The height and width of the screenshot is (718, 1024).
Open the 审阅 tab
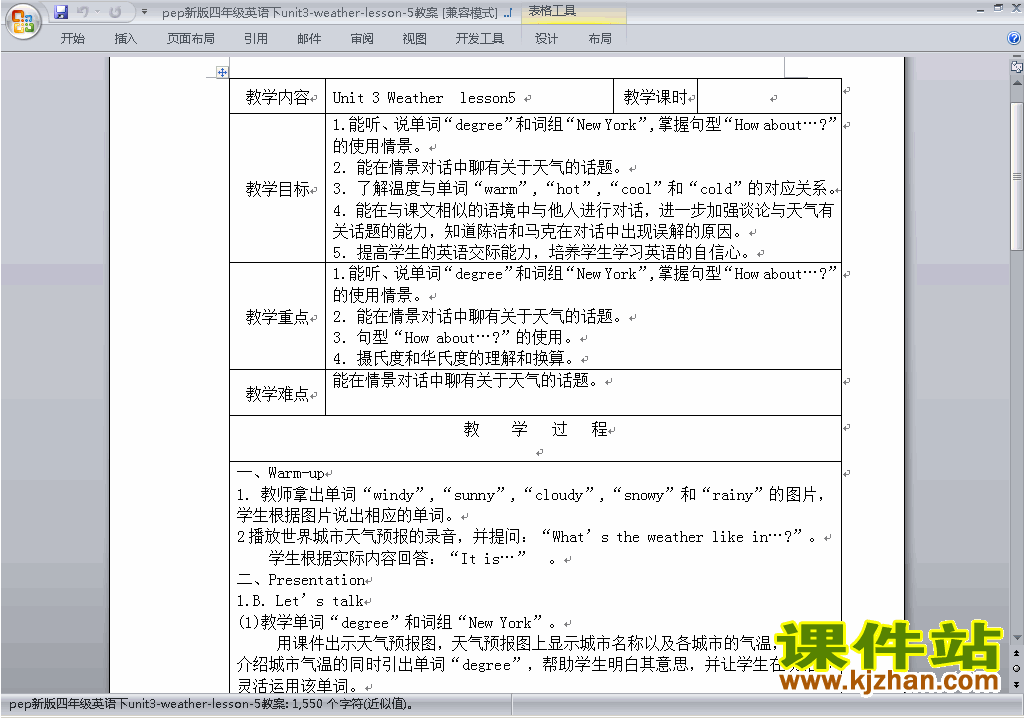point(362,39)
